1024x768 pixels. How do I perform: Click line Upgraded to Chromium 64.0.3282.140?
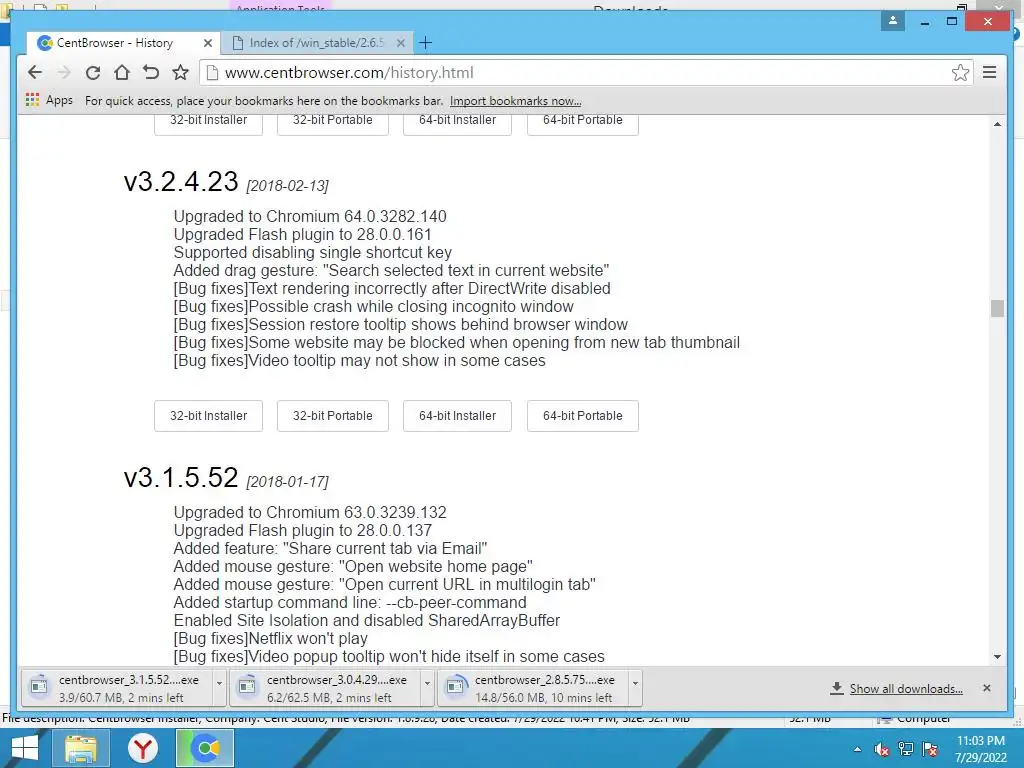click(310, 216)
